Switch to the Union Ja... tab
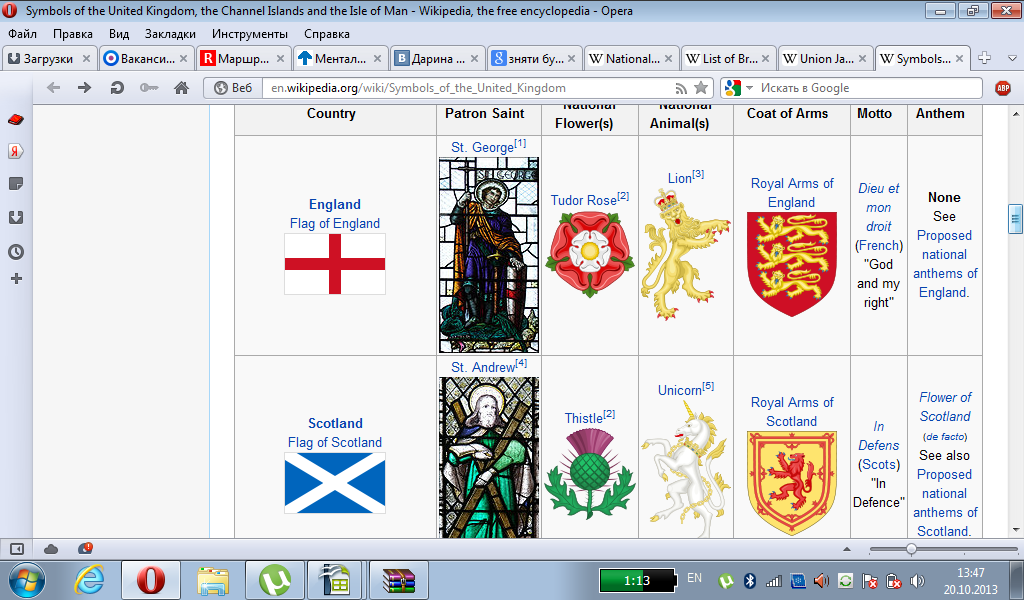This screenshot has height=600, width=1024. click(x=825, y=58)
